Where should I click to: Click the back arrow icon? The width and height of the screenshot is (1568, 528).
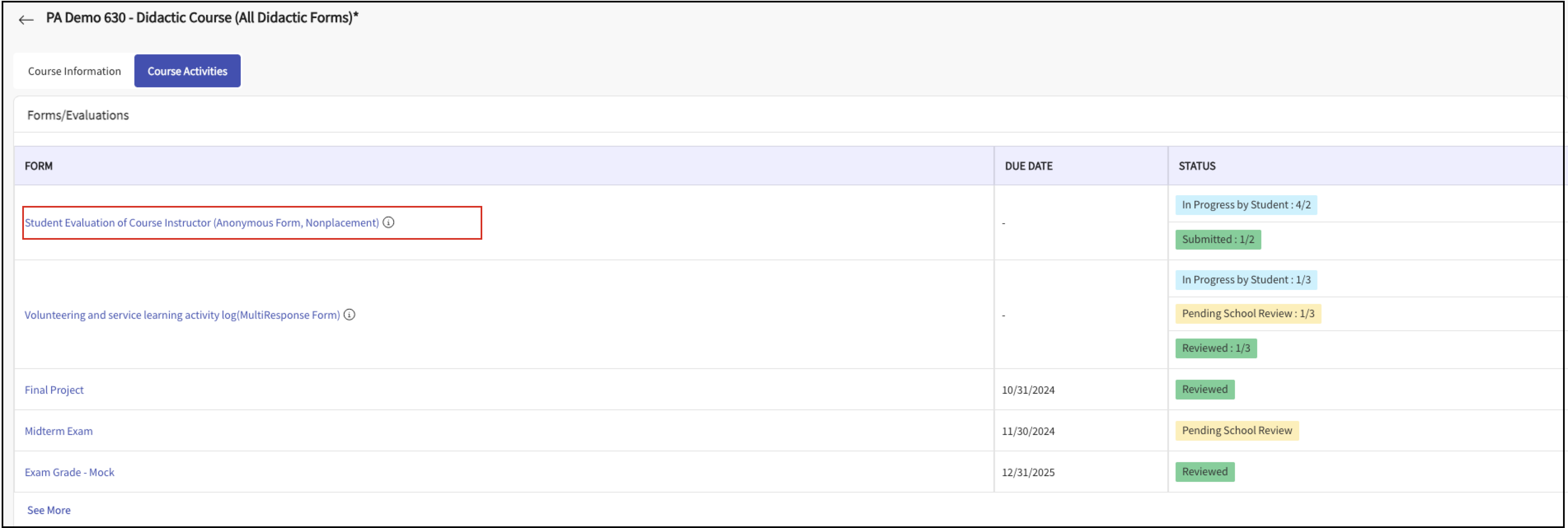(26, 20)
